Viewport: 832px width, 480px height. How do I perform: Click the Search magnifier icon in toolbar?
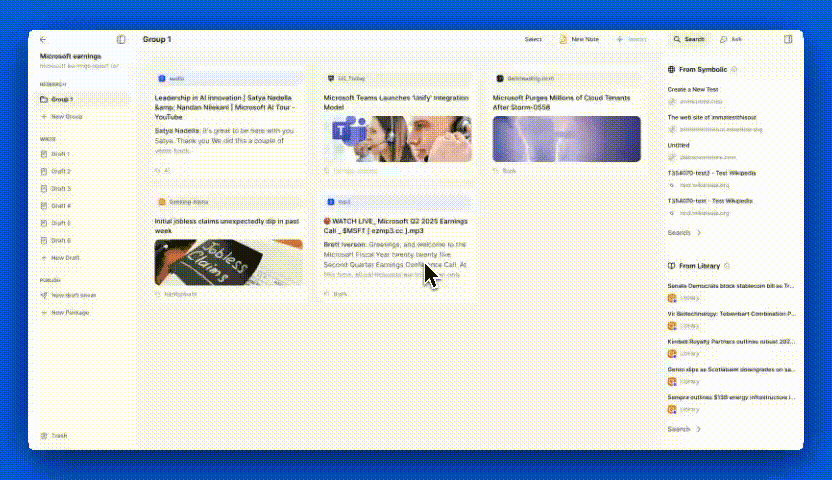[677, 39]
